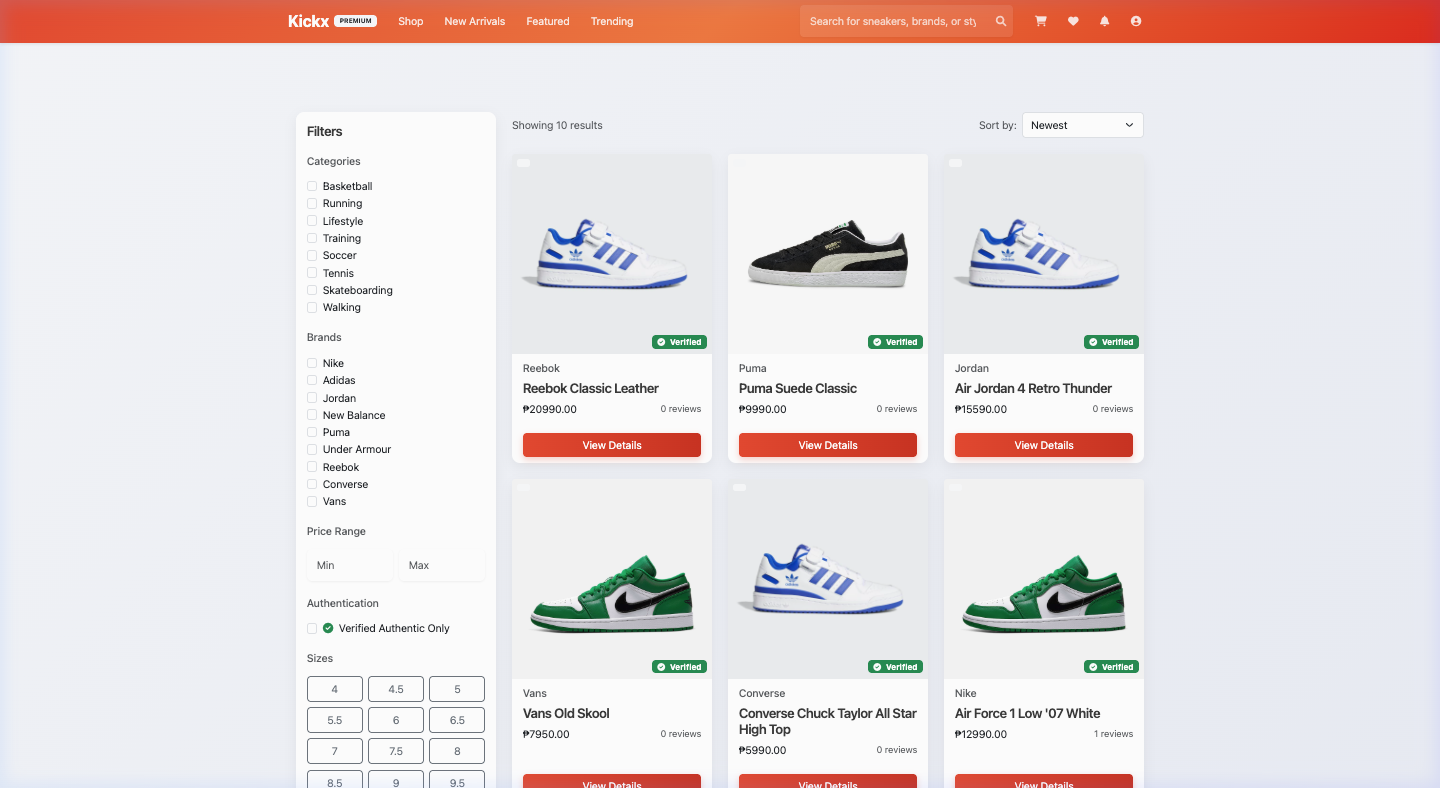1440x788 pixels.
Task: Tick the Tennis category checkbox
Action: point(312,273)
